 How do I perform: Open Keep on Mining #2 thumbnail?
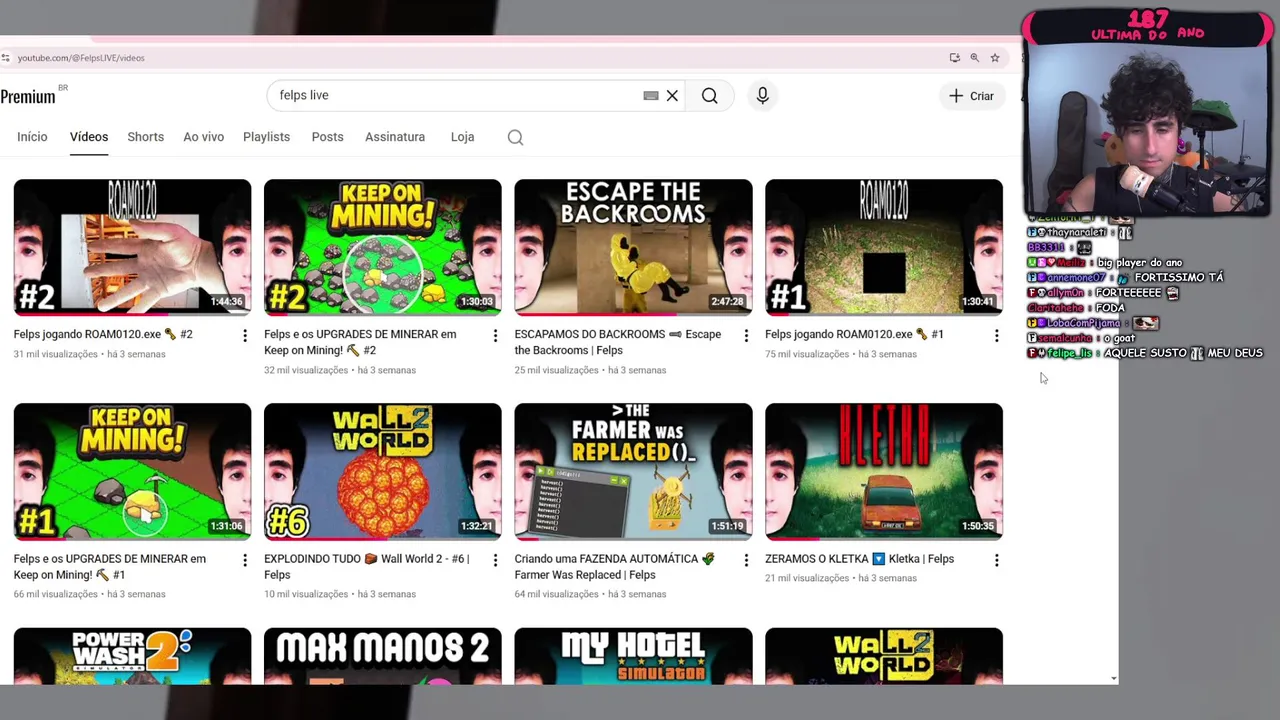pos(383,247)
